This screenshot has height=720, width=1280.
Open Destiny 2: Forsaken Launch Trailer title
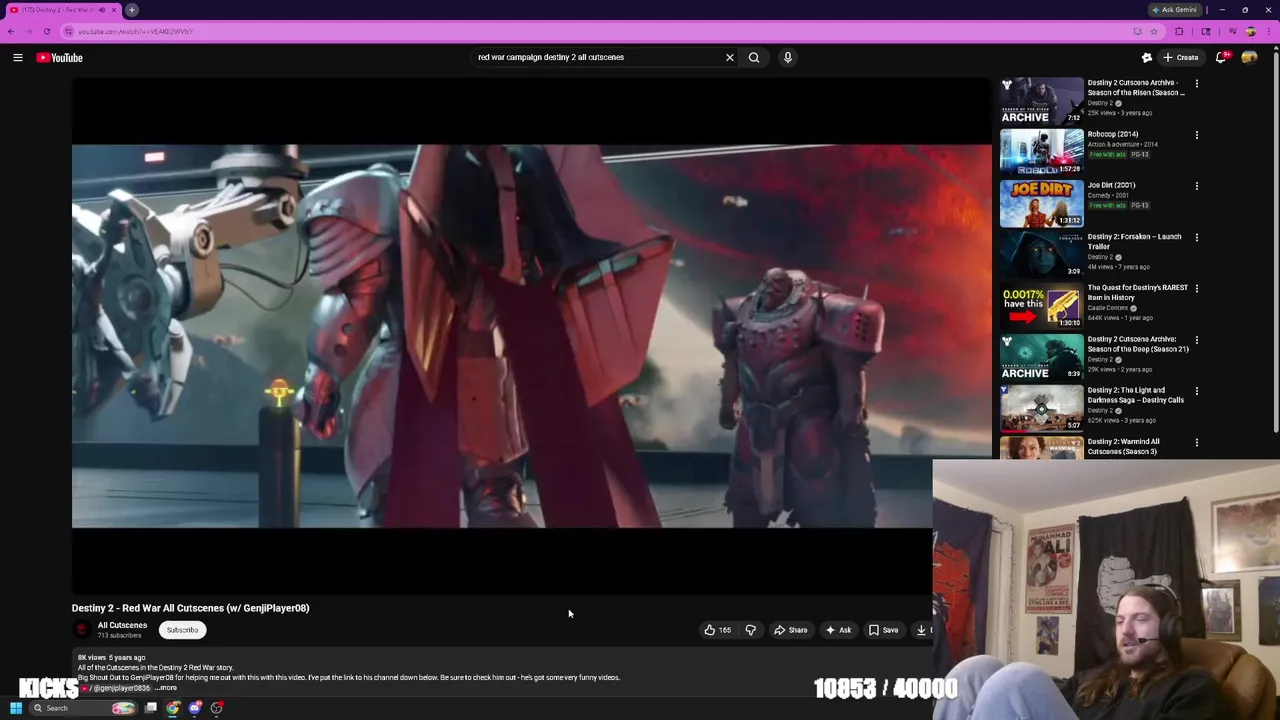coord(1134,241)
